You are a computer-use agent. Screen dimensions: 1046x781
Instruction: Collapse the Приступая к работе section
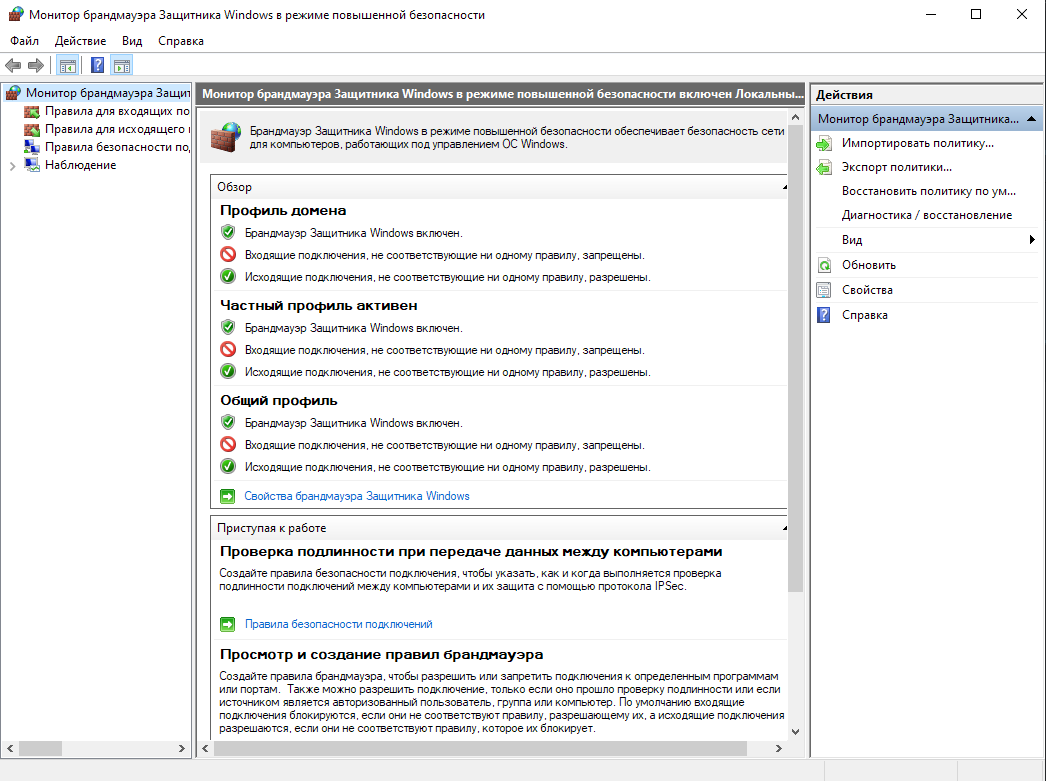784,528
